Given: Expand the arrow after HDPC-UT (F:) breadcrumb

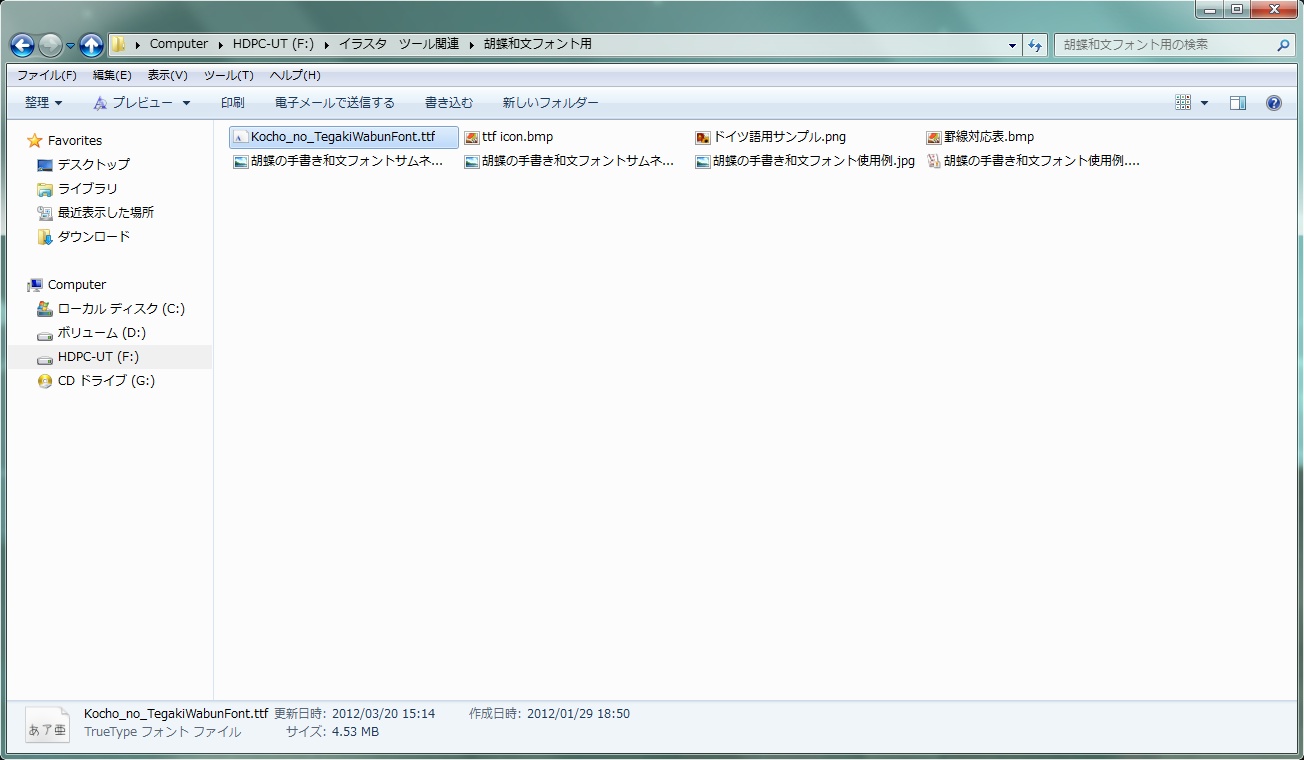Looking at the screenshot, I should coord(326,44).
